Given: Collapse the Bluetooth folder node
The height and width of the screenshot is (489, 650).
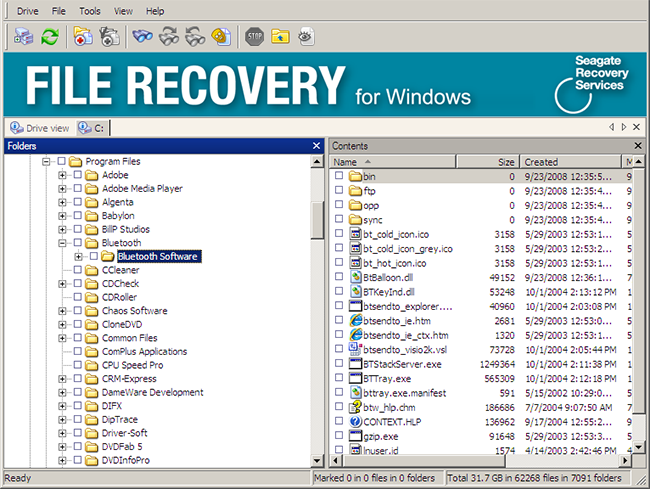Looking at the screenshot, I should pos(62,243).
